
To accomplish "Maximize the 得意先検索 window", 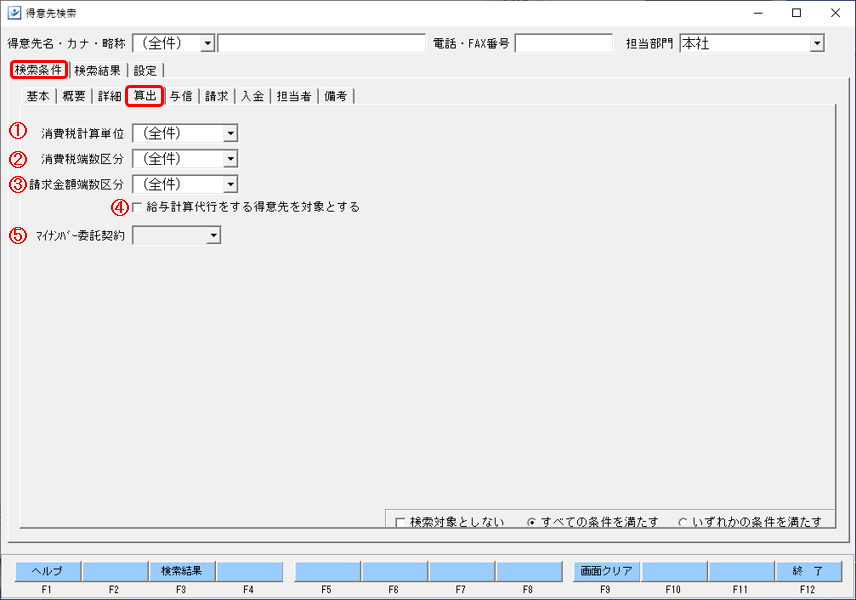I will click(x=796, y=13).
